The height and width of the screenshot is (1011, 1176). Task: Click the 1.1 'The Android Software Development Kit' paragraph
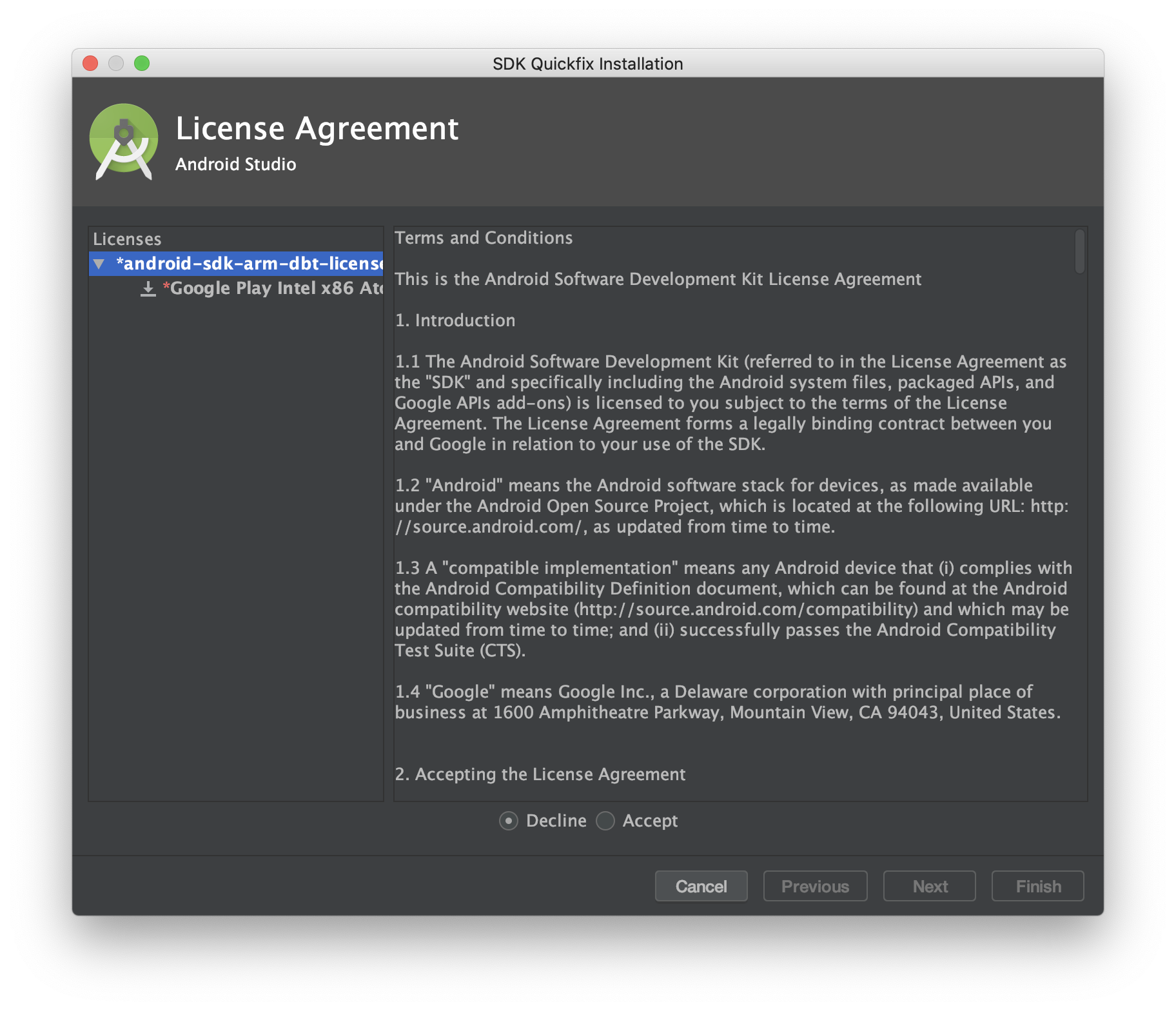(x=731, y=403)
